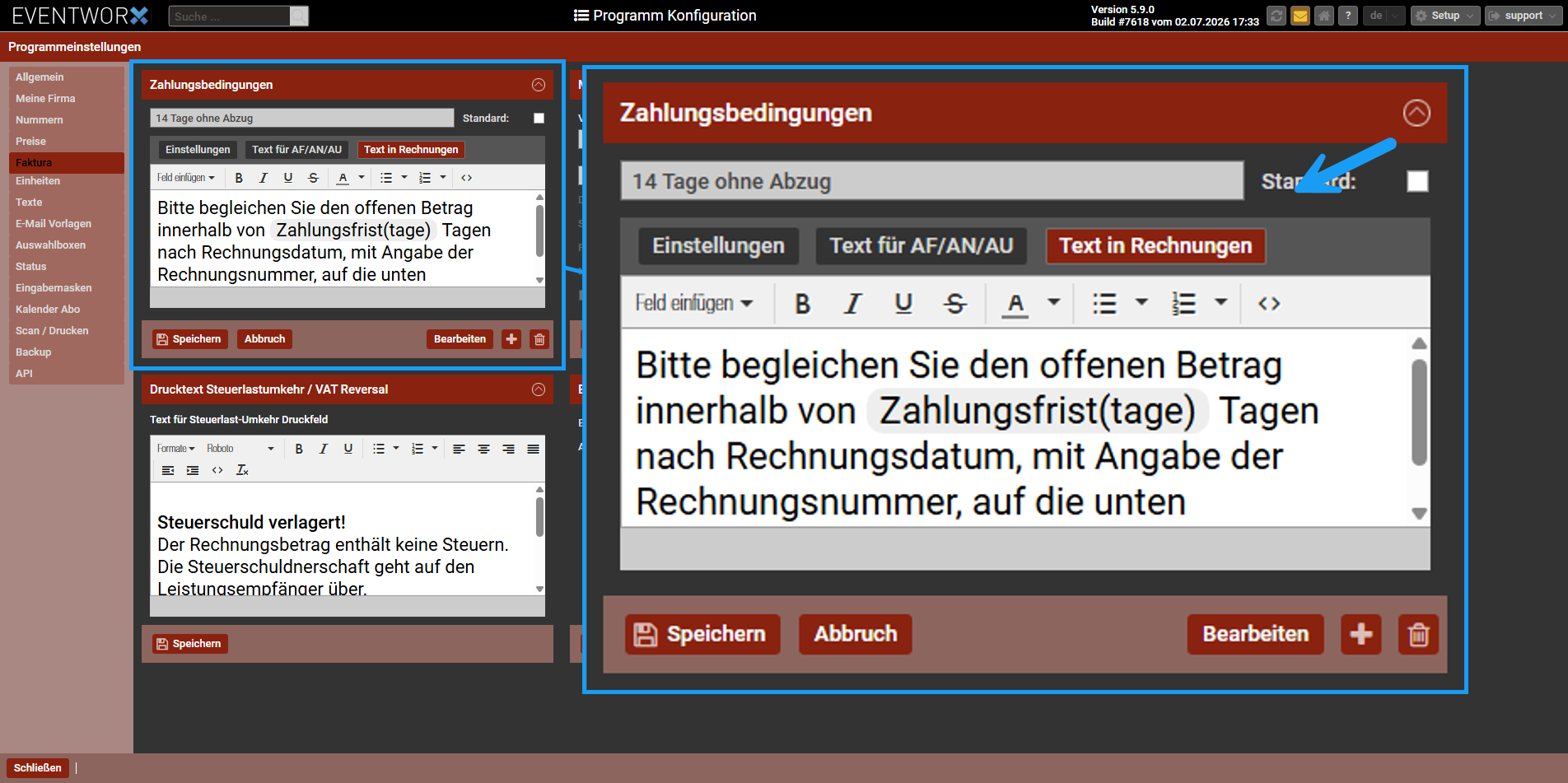Tick the Standard checkbox in unmagnified Zahlungsbedingungen panel
Screen dimensions: 1568x783
tap(539, 119)
